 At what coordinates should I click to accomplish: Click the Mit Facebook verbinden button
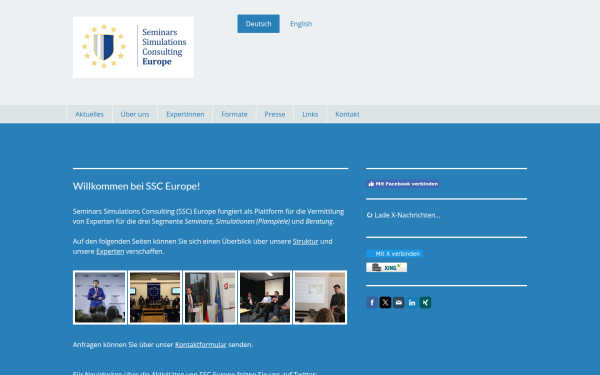pos(403,184)
